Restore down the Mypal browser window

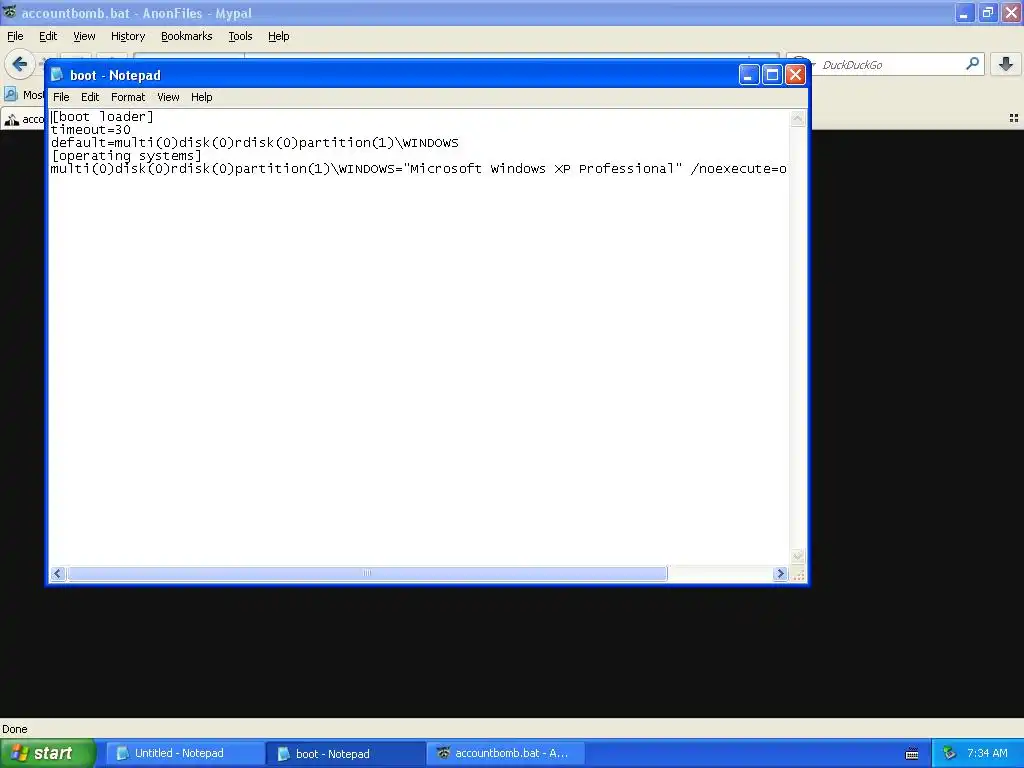987,12
